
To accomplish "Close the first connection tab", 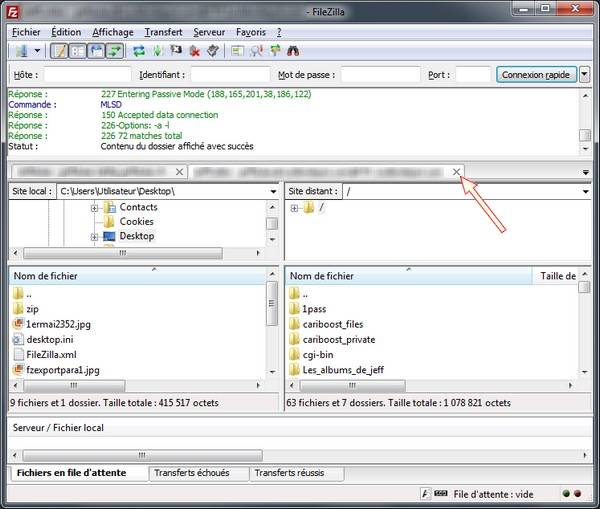I will 179,172.
